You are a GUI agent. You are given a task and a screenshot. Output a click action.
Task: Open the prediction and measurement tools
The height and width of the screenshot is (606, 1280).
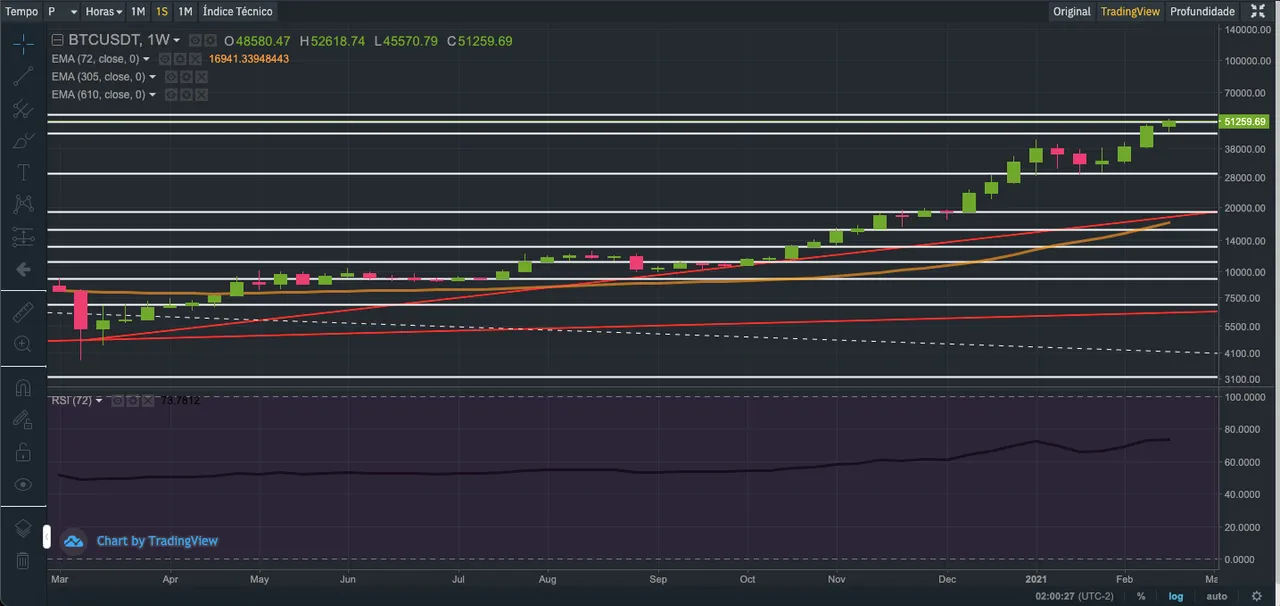[x=23, y=237]
